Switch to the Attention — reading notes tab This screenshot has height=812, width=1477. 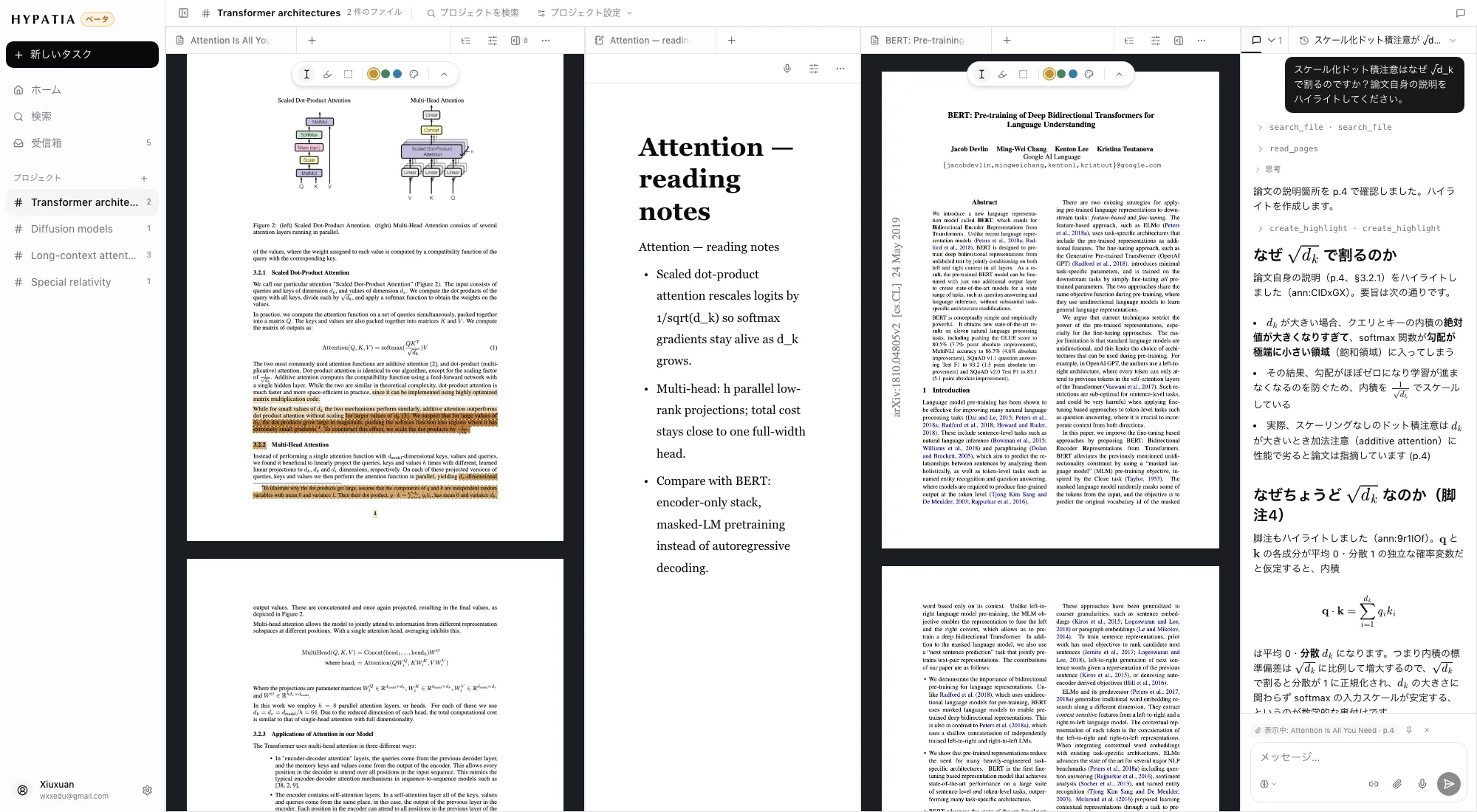click(x=651, y=41)
